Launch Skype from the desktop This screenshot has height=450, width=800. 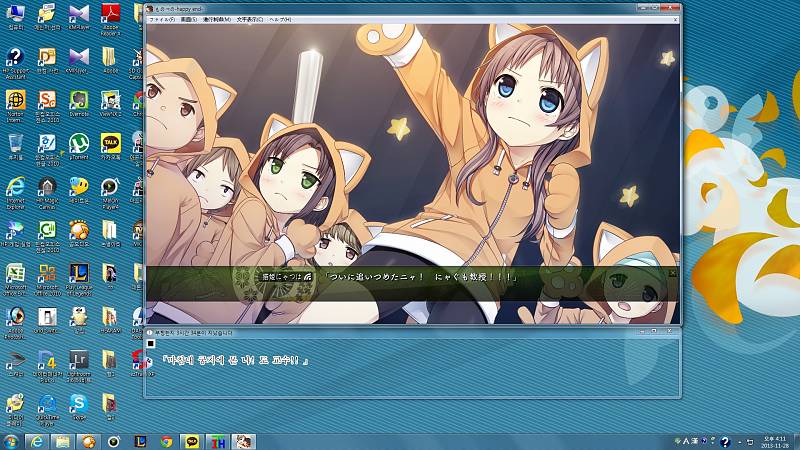click(x=78, y=404)
